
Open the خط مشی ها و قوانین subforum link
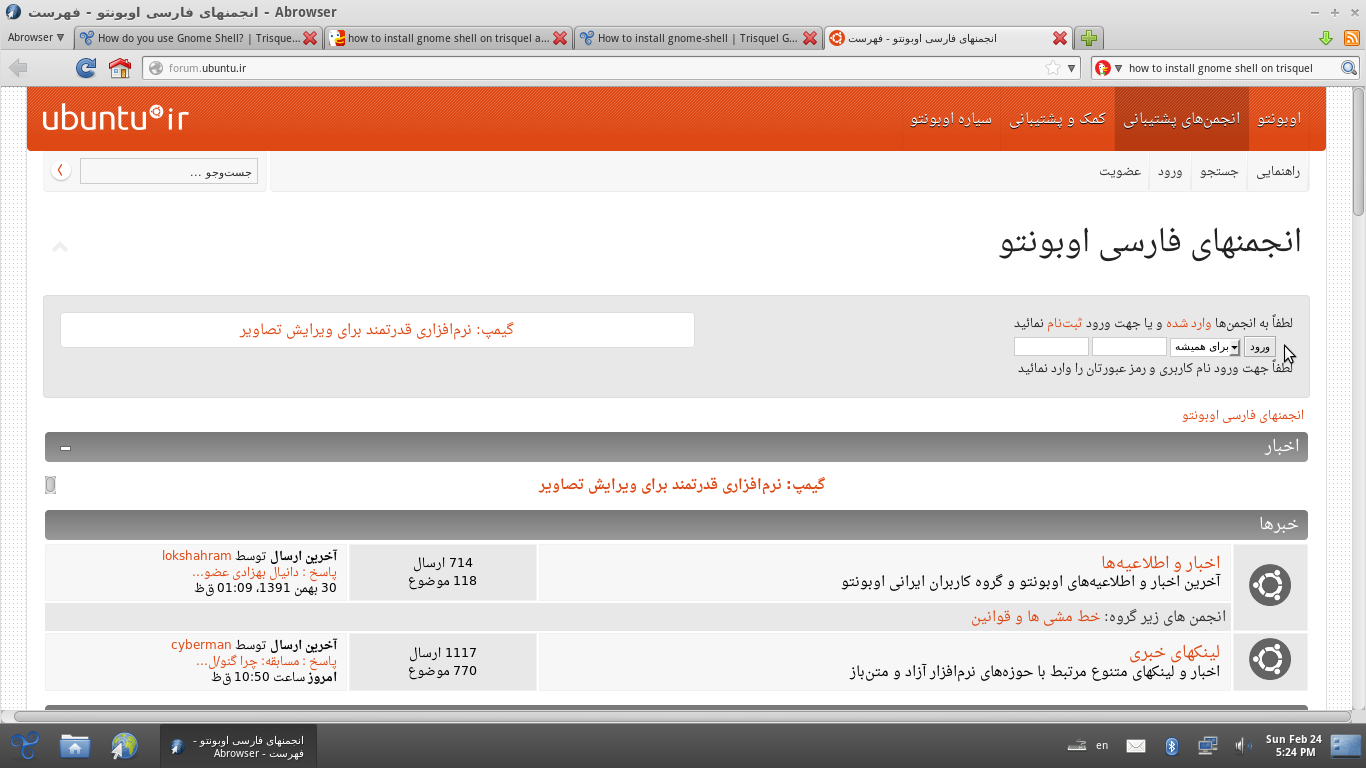pyautogui.click(x=1036, y=617)
